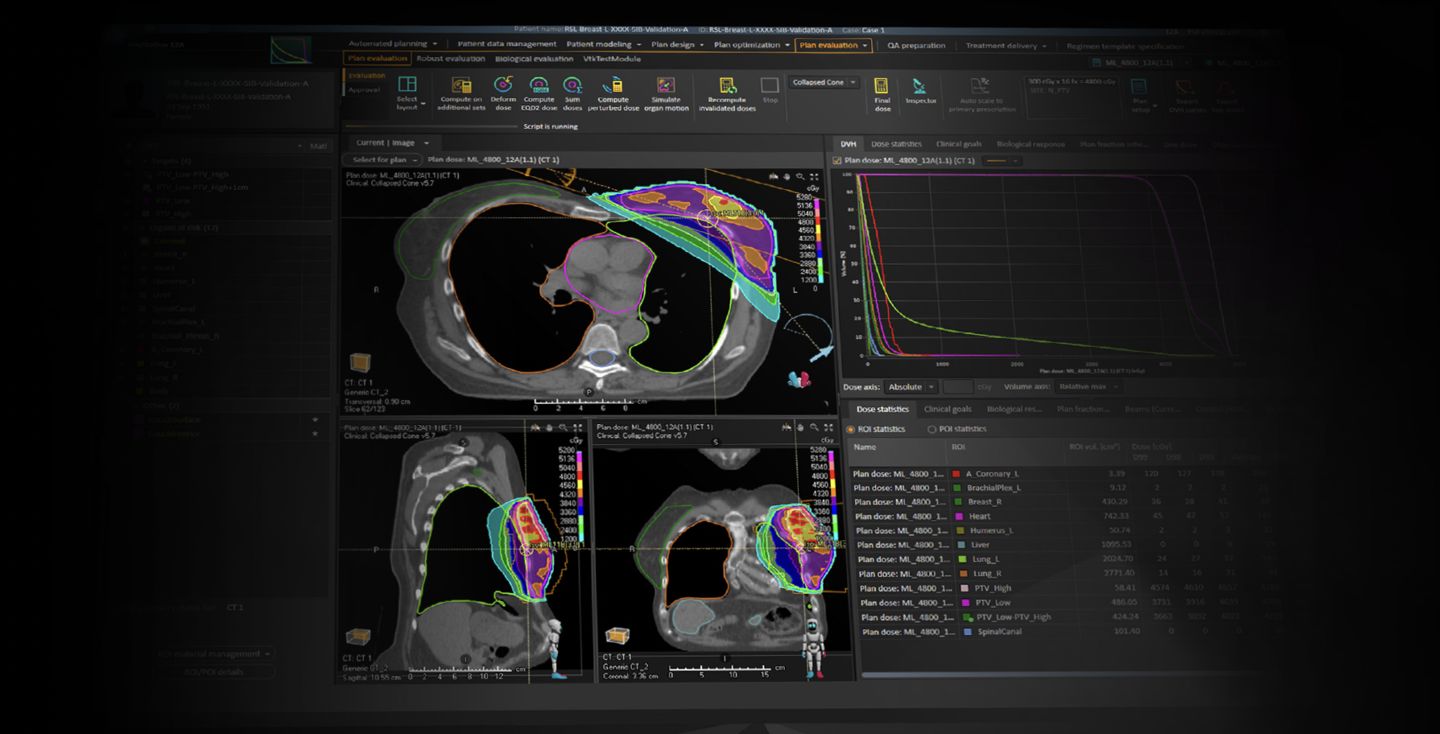Toggle the Plan dose checkbox above DVH
Screen dimensions: 1440x734
pos(838,160)
